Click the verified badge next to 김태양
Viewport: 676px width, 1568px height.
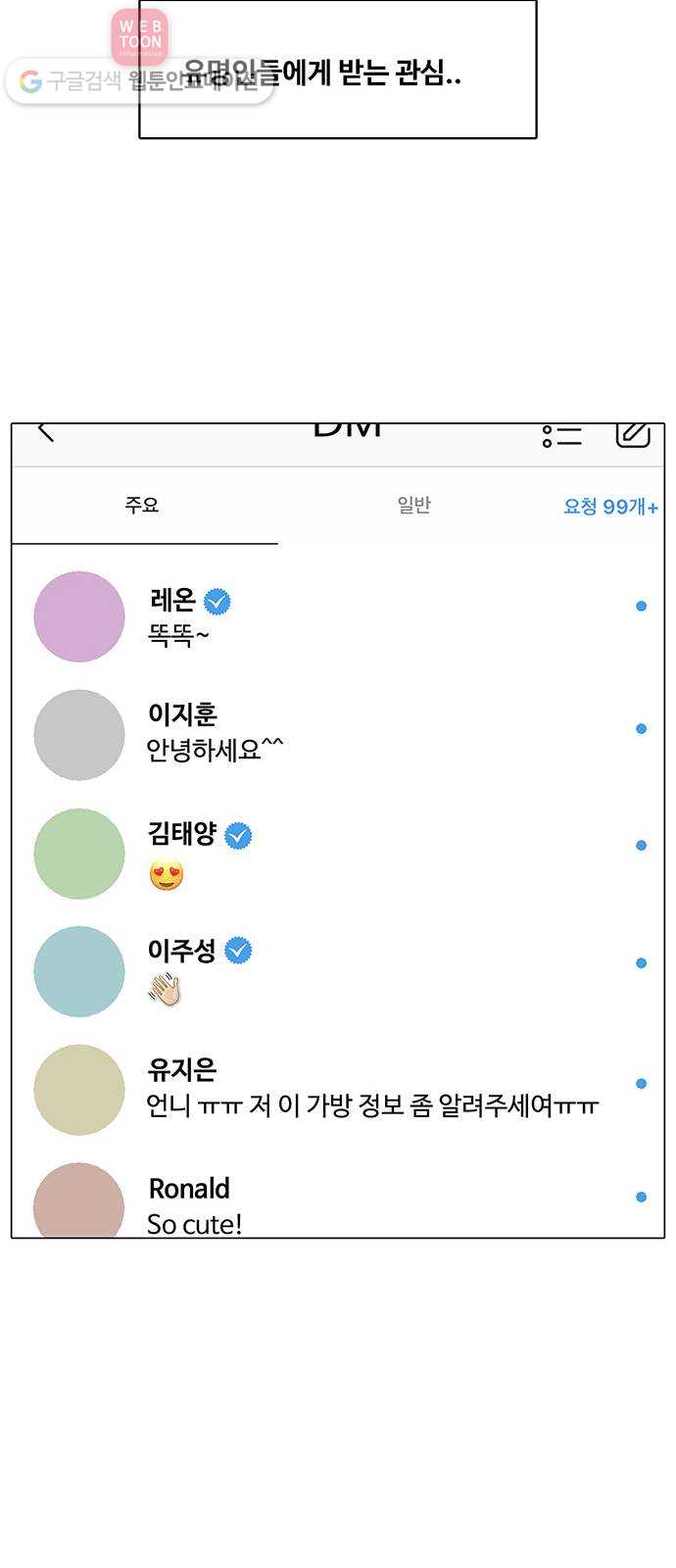click(238, 835)
